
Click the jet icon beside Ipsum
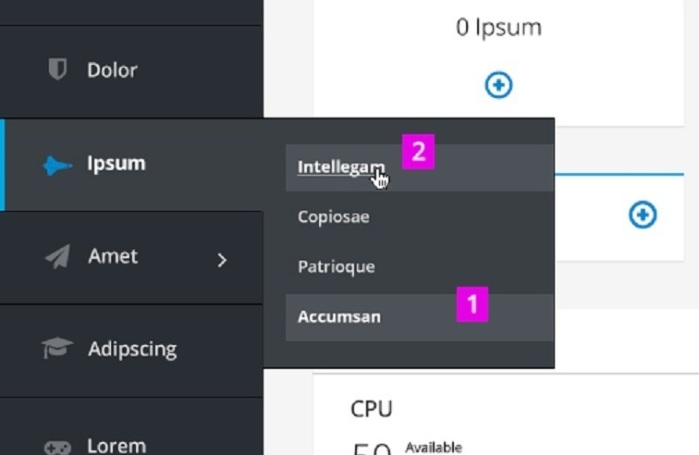[57, 165]
